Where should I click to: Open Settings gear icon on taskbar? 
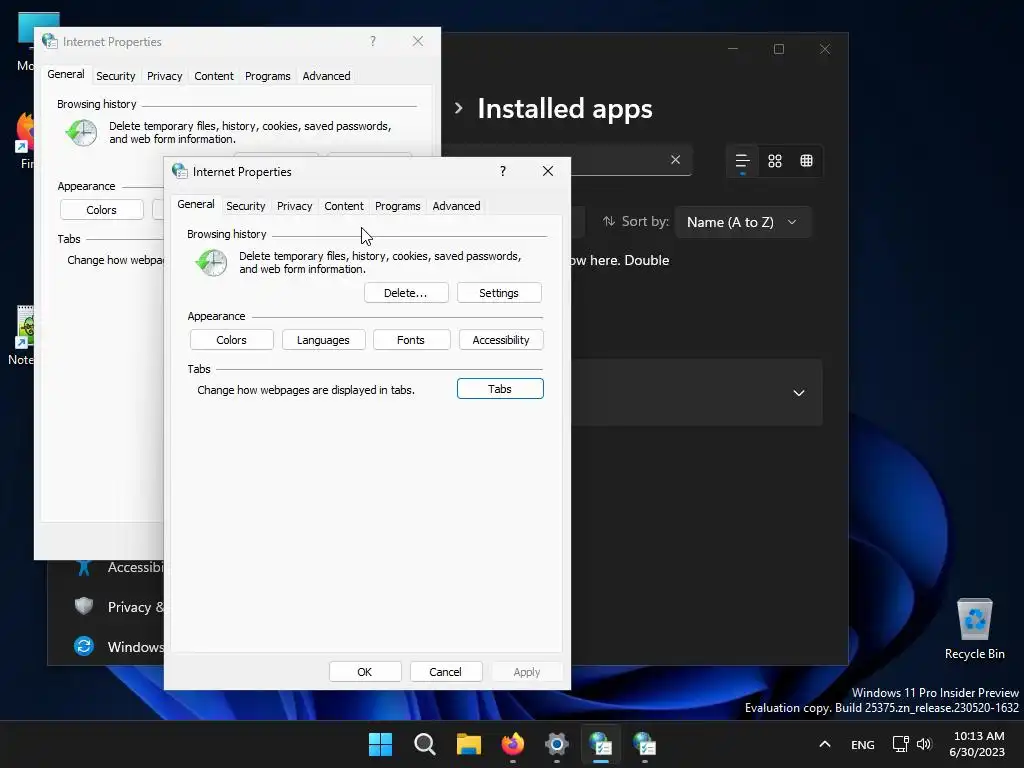(556, 744)
